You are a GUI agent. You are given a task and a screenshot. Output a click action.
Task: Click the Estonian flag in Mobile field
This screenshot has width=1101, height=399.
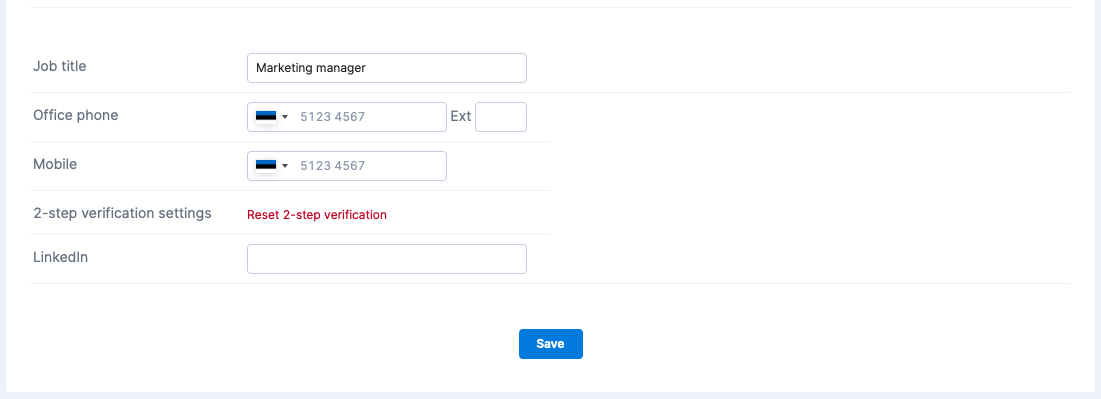click(x=266, y=166)
